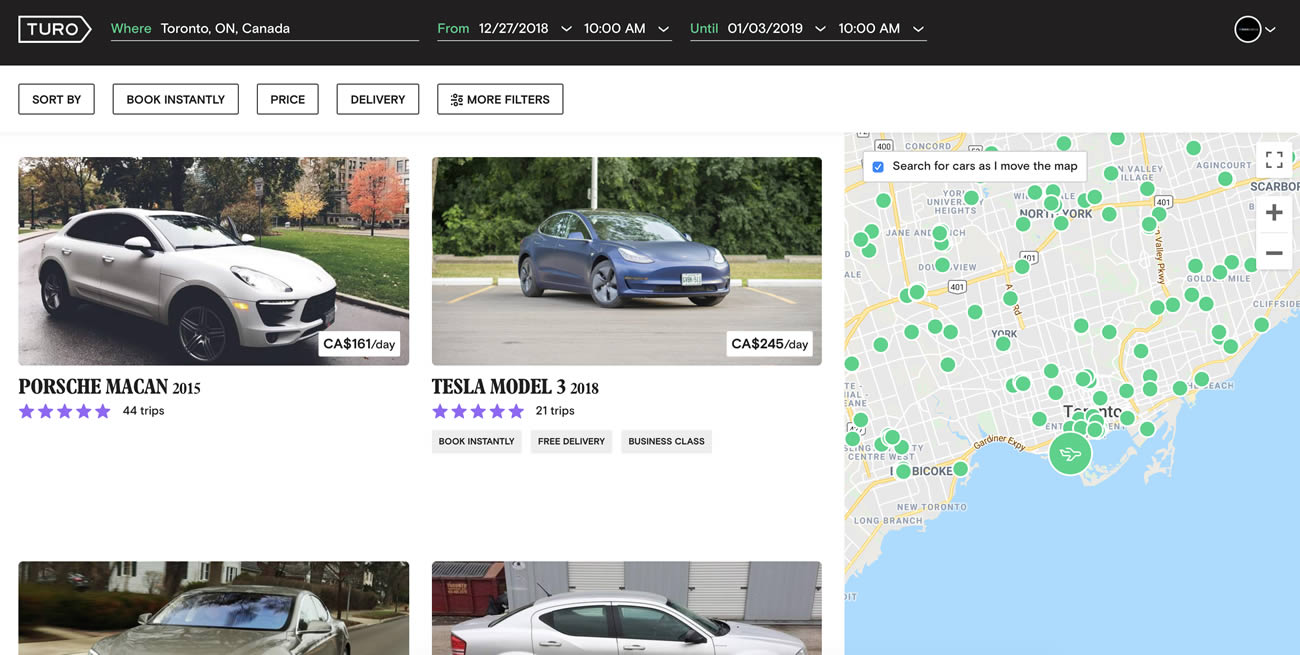Click the CA$245/day price tag
This screenshot has width=1300, height=655.
(x=769, y=344)
